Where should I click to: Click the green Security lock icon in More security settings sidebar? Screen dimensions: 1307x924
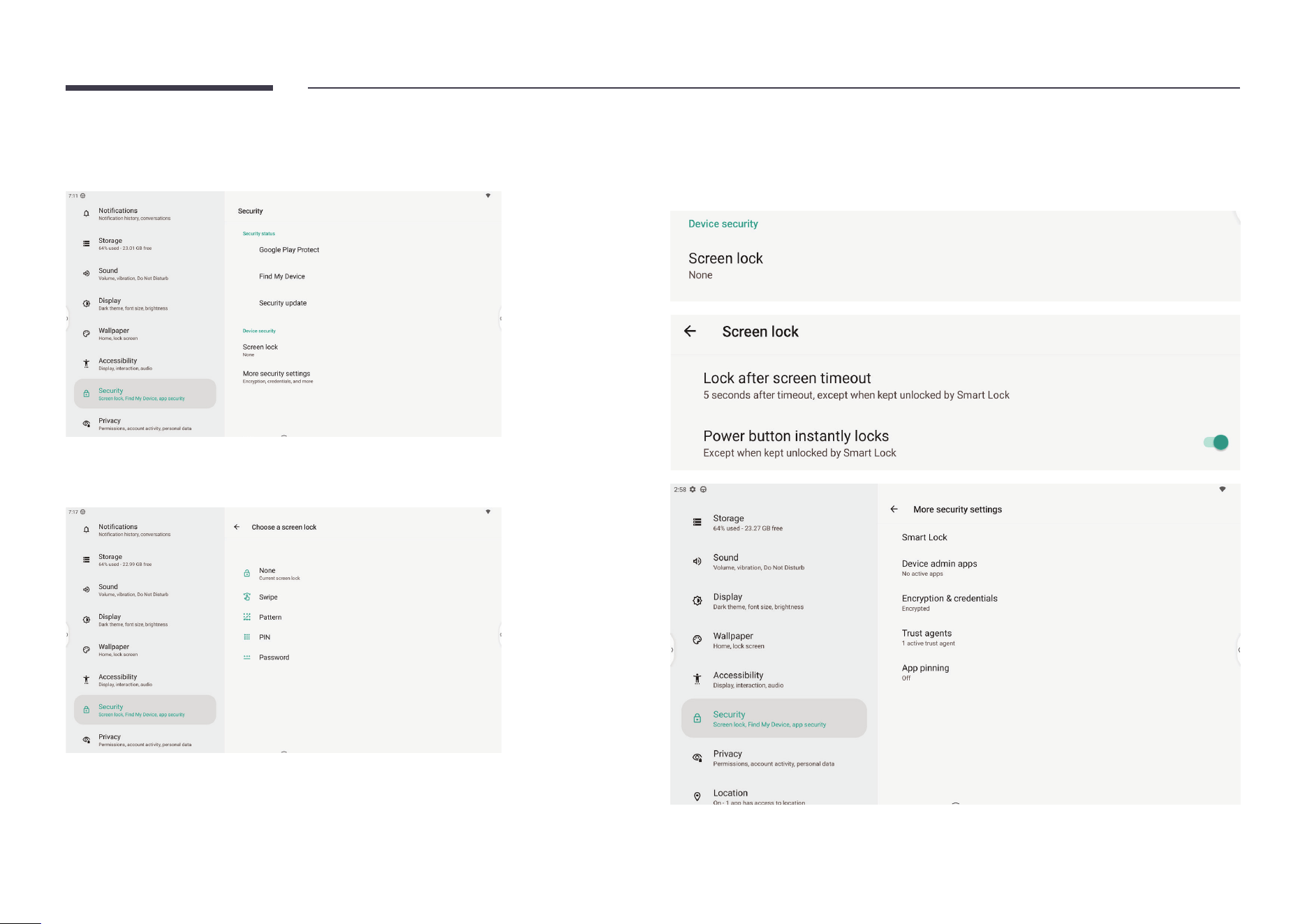[697, 718]
